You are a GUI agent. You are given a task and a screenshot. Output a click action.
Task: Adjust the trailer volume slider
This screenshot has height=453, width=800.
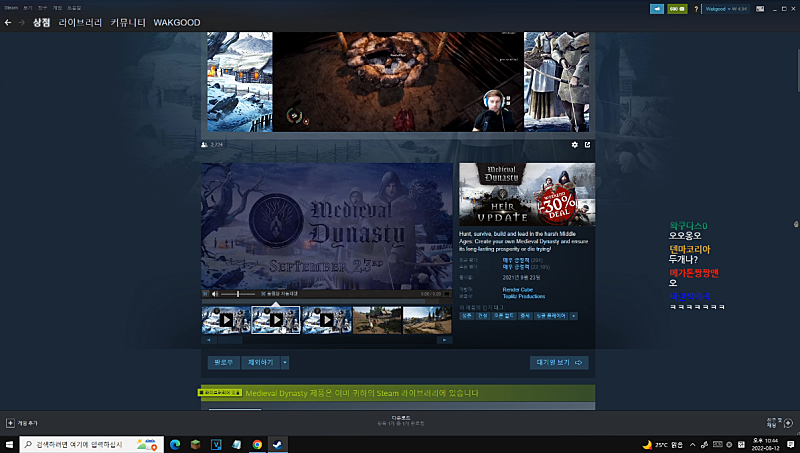click(x=238, y=294)
